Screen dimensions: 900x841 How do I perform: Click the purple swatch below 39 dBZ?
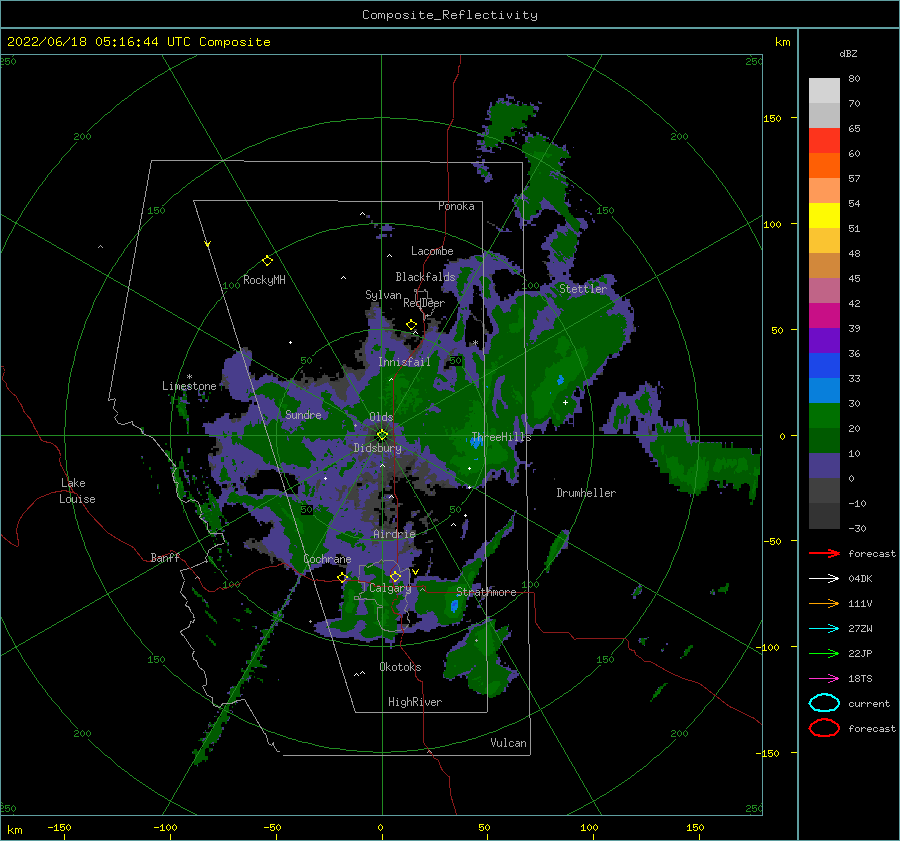point(824,340)
